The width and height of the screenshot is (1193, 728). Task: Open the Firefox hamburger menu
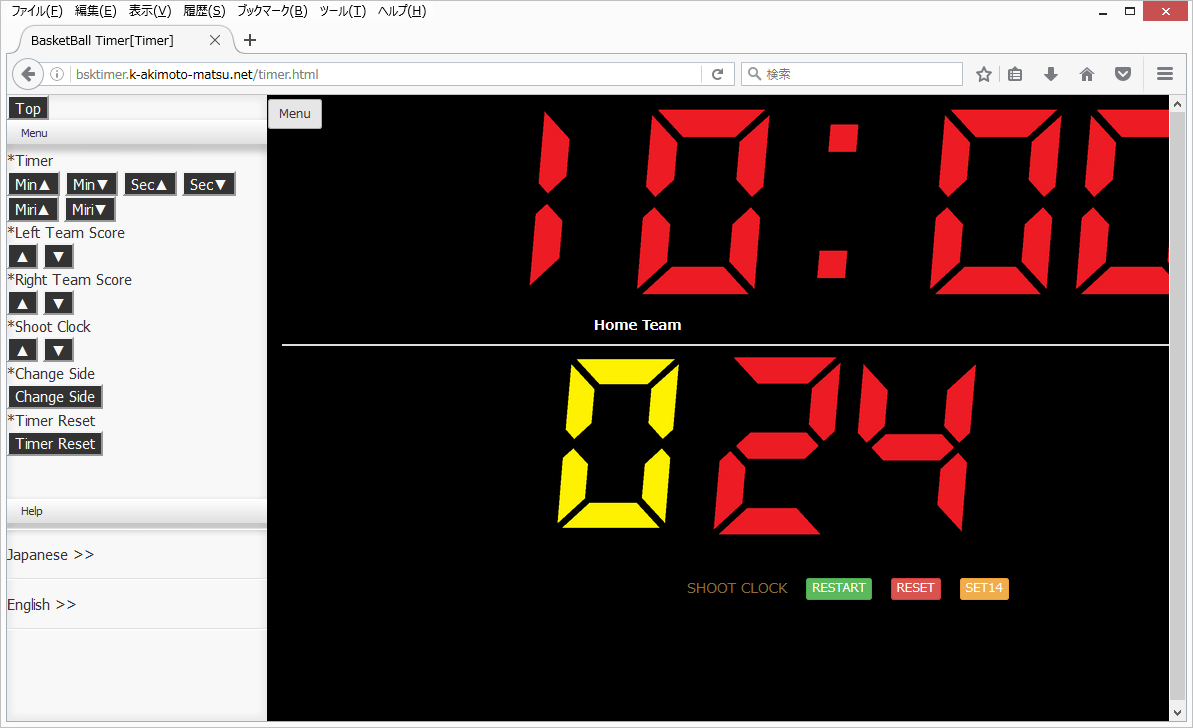pyautogui.click(x=1164, y=74)
